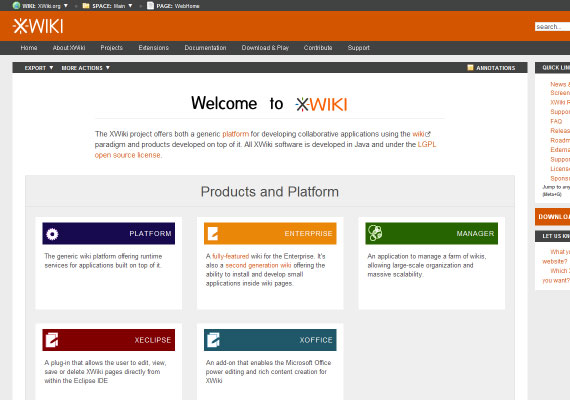The width and height of the screenshot is (570, 400).
Task: Click the folder icon beside SPACE: Main
Action: (x=86, y=5)
